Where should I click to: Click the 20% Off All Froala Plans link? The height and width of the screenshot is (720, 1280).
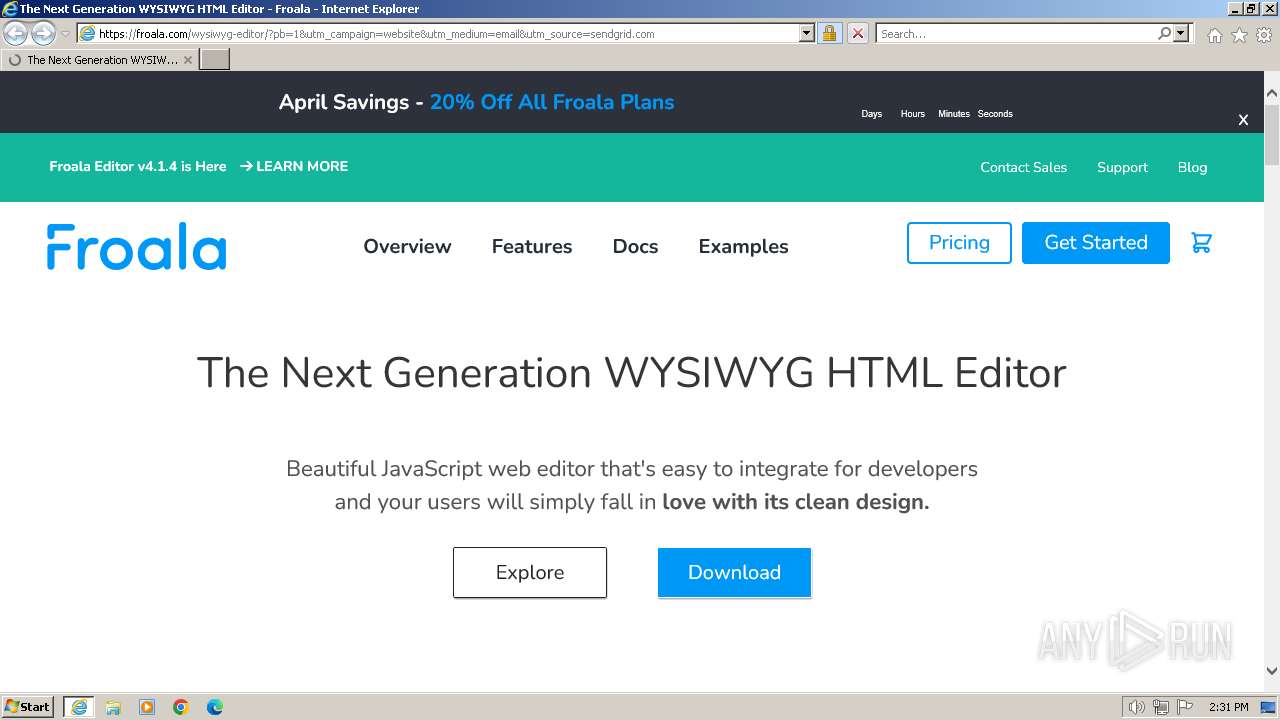point(552,102)
